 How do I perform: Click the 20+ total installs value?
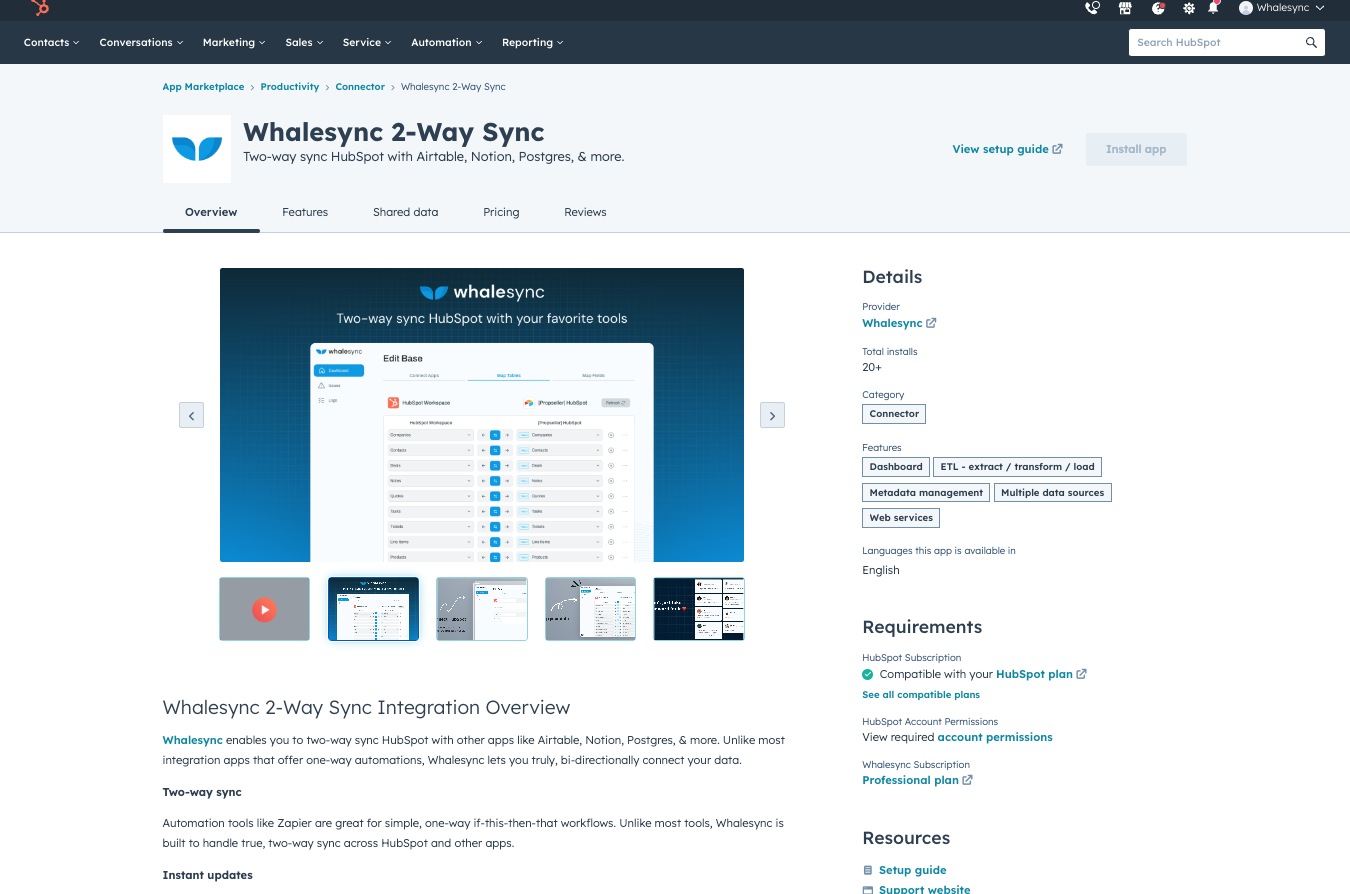pos(872,368)
